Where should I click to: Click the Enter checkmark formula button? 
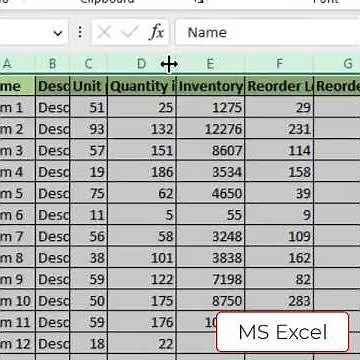click(130, 32)
